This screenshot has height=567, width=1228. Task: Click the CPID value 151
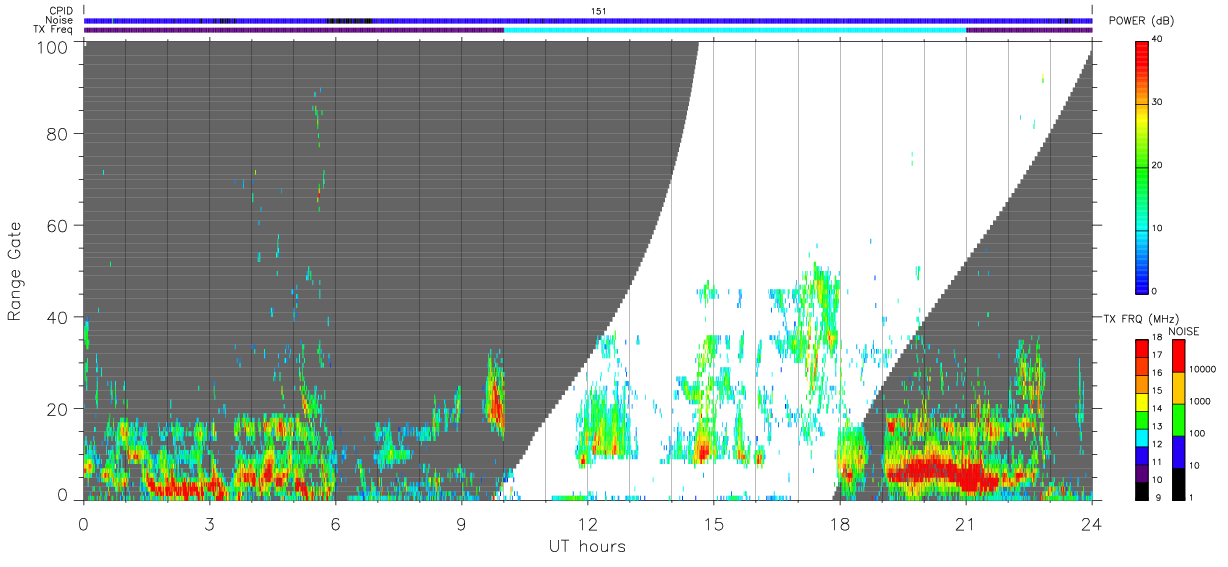pyautogui.click(x=599, y=11)
